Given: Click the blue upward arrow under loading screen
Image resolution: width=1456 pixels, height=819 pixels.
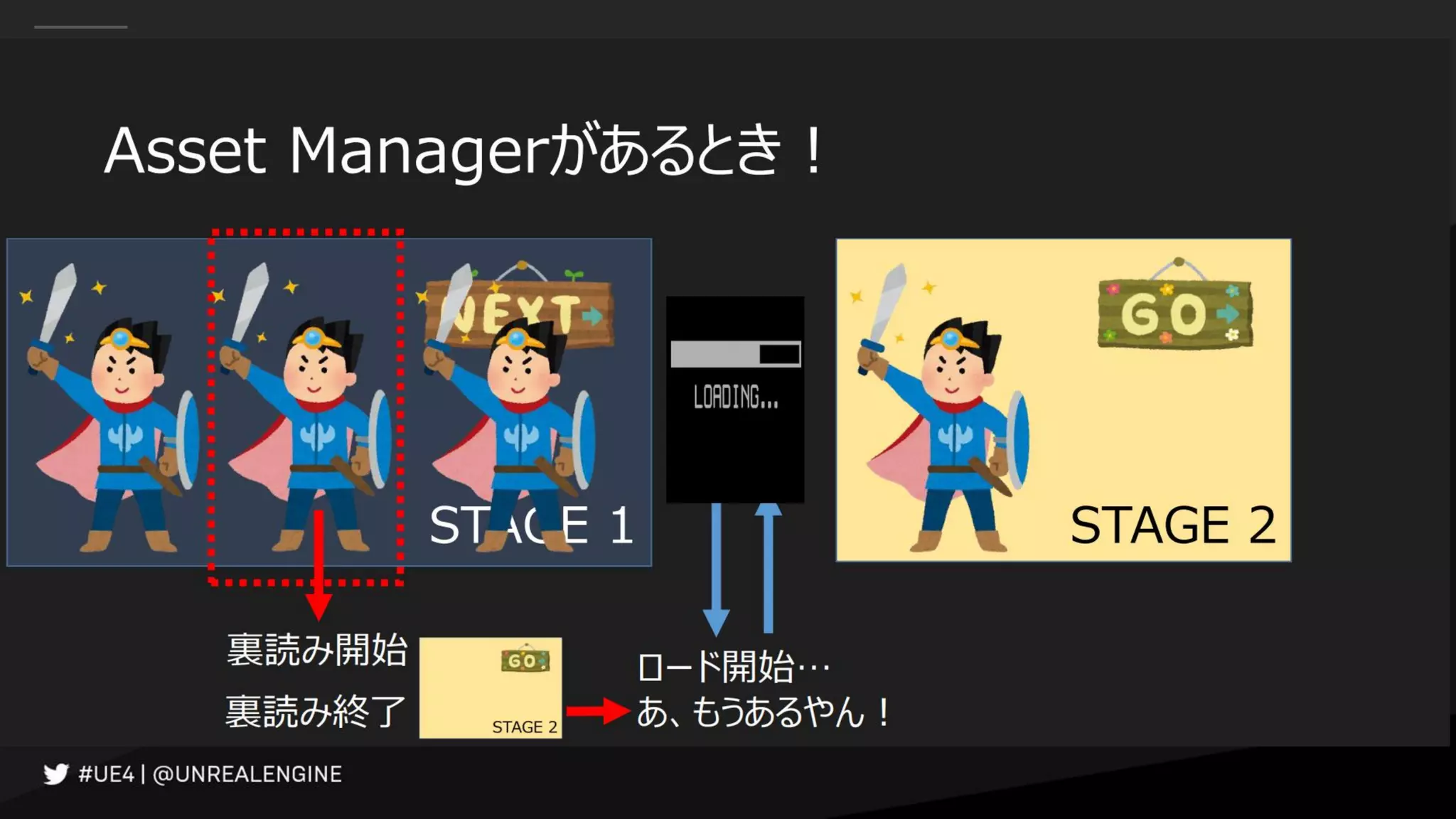Looking at the screenshot, I should pos(768,569).
